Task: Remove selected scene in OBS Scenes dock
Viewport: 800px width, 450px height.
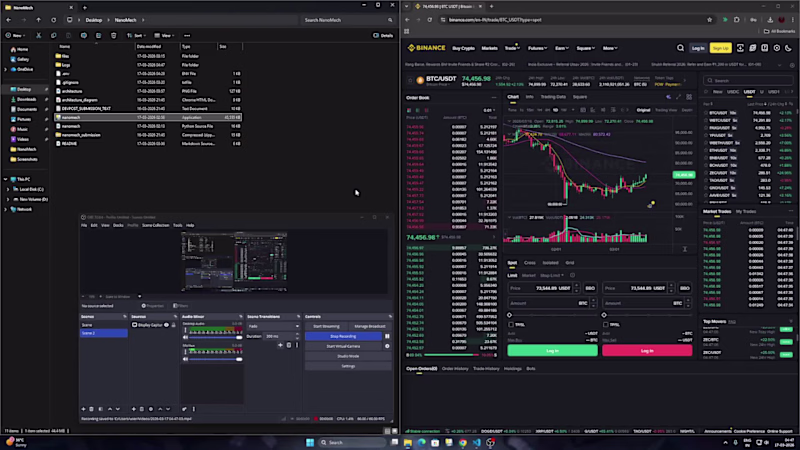Action: tap(91, 409)
